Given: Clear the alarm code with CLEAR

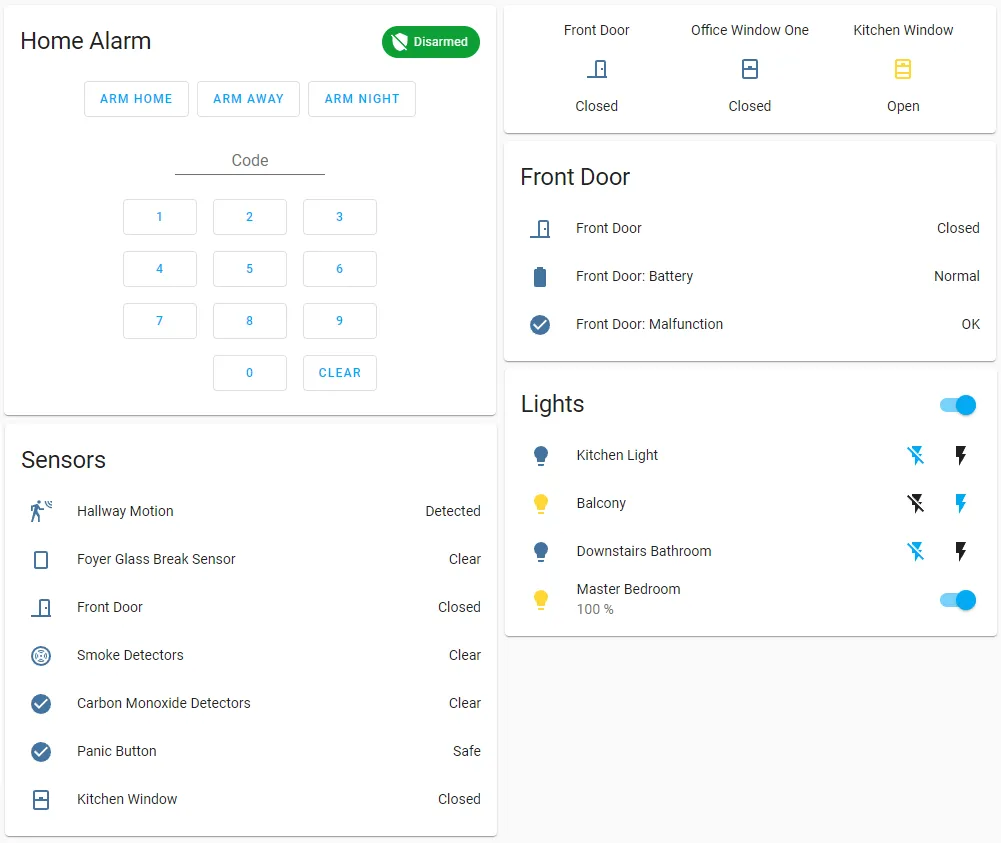Looking at the screenshot, I should [x=340, y=373].
